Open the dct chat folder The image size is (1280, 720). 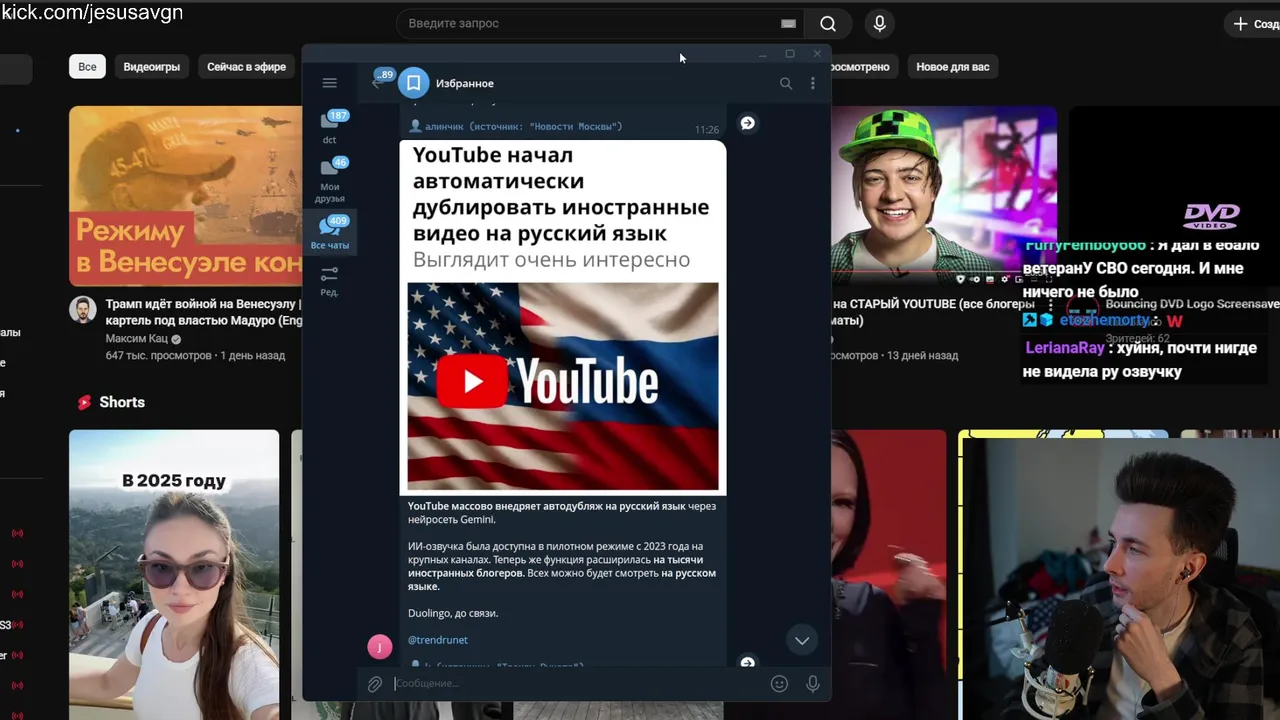[x=330, y=127]
